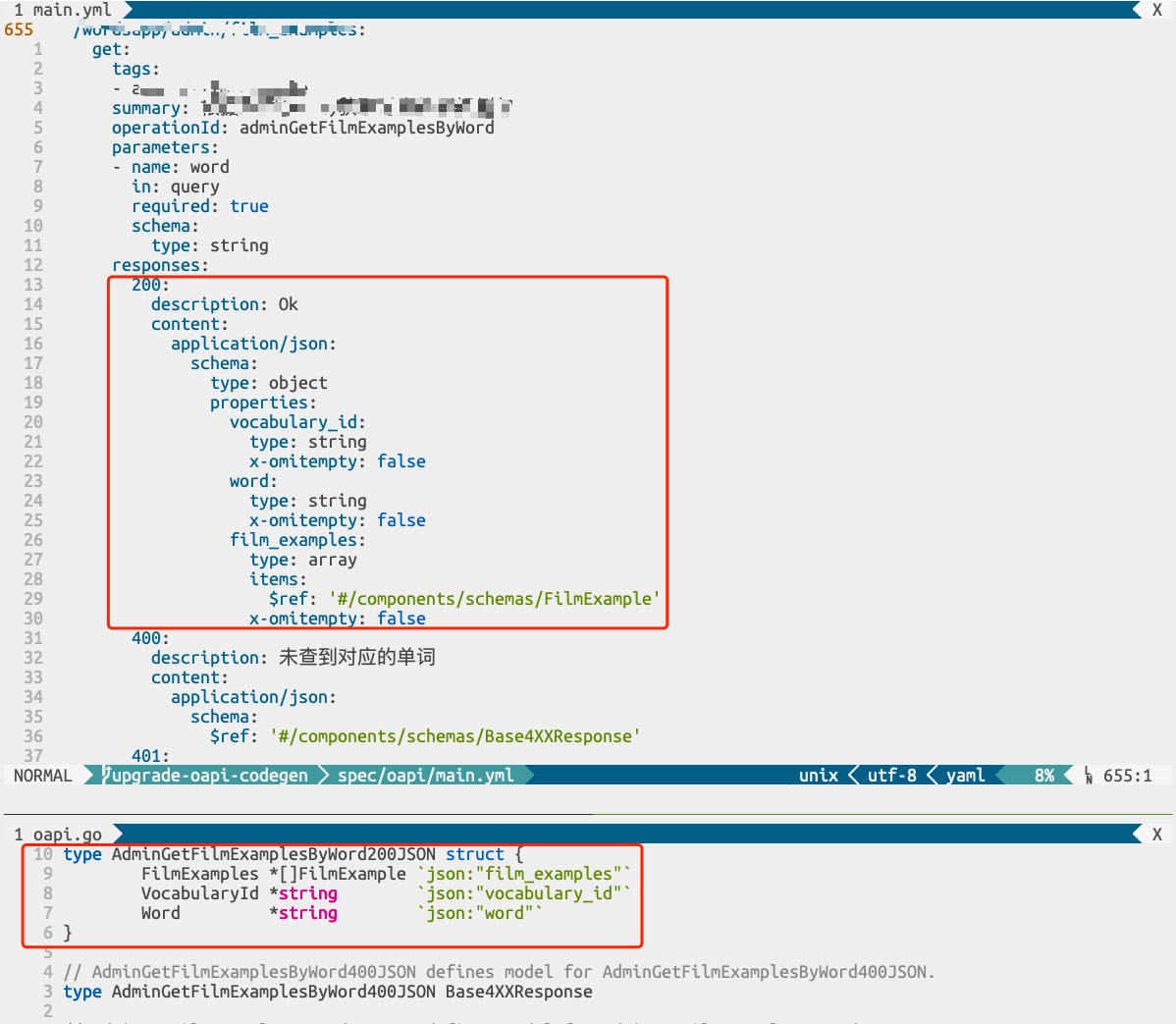Click the NORMAL mode indicator
This screenshot has height=1024, width=1176.
[x=43, y=776]
